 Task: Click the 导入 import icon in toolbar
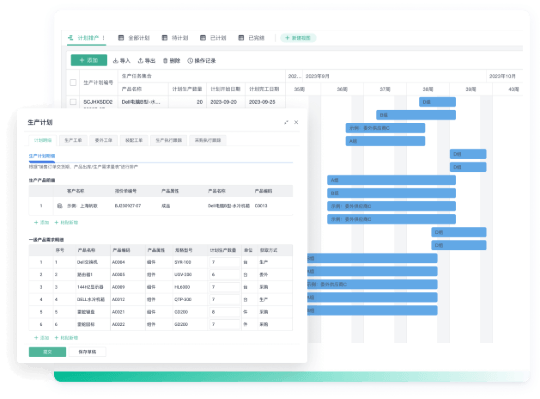point(116,61)
